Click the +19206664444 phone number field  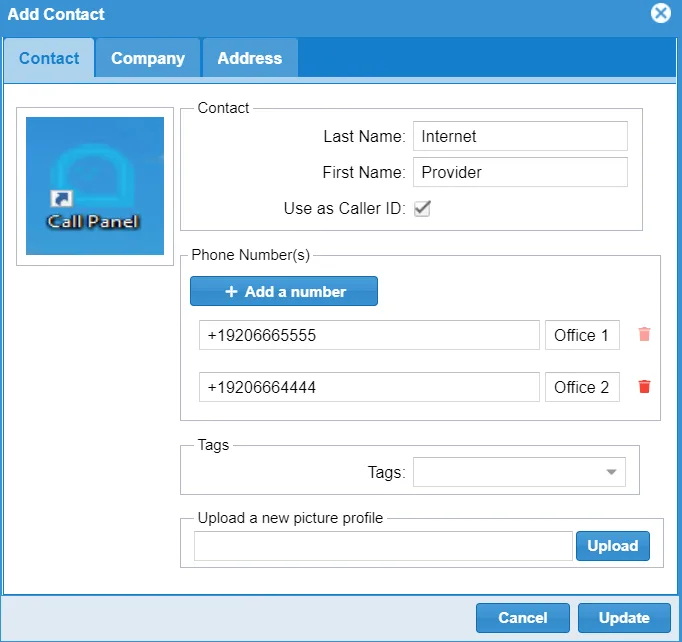pyautogui.click(x=369, y=387)
